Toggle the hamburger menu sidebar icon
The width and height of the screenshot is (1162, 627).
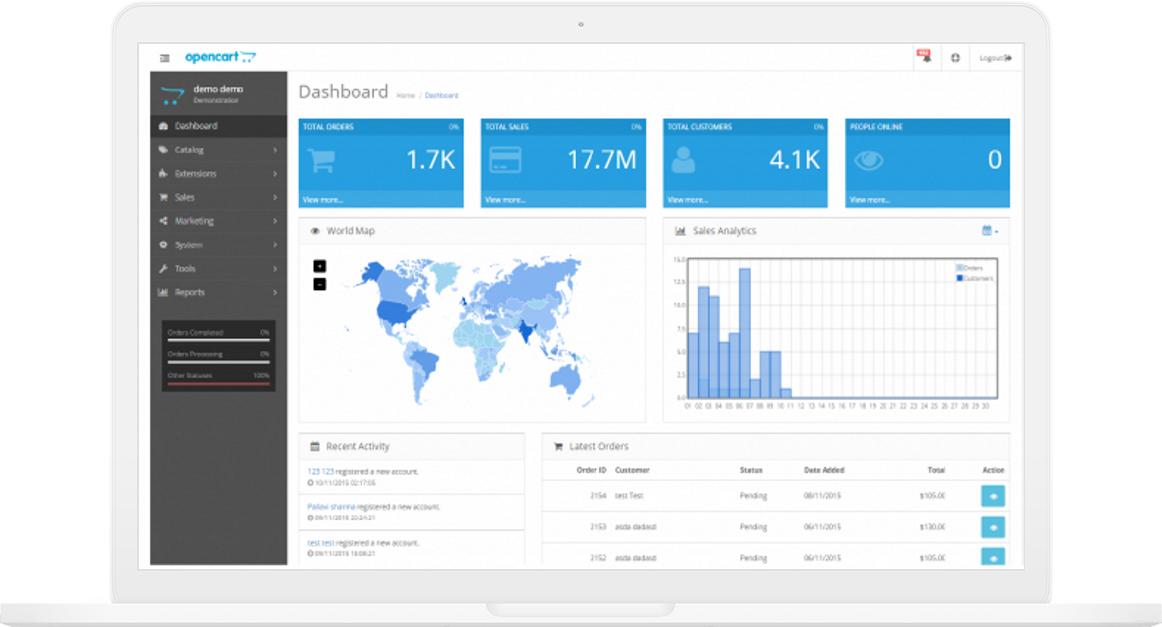(165, 58)
